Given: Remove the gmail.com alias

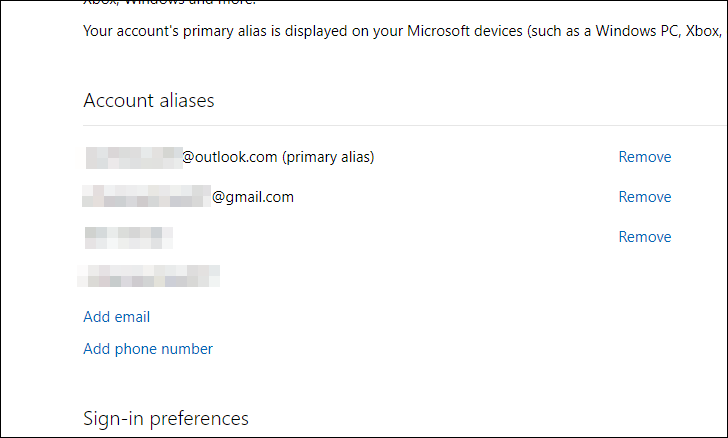Looking at the screenshot, I should tap(644, 197).
